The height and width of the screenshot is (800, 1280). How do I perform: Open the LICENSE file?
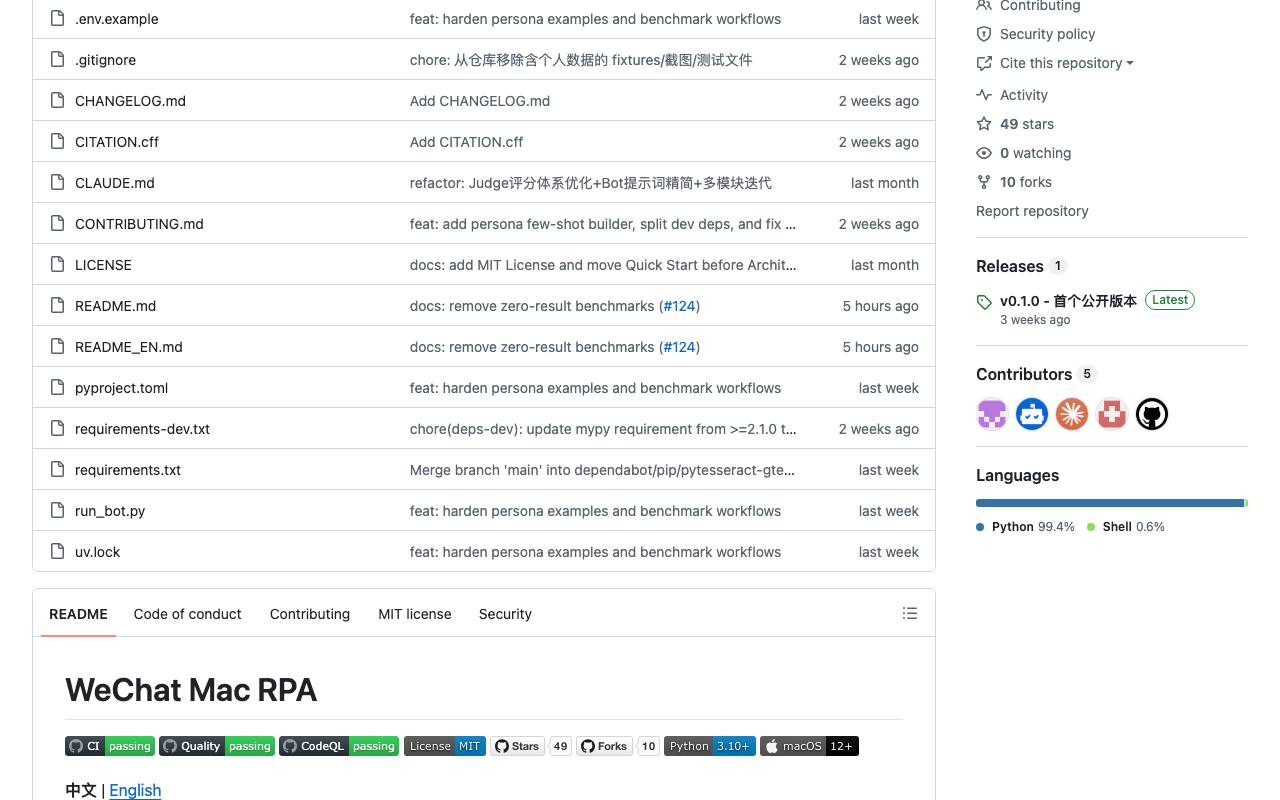[x=103, y=265]
